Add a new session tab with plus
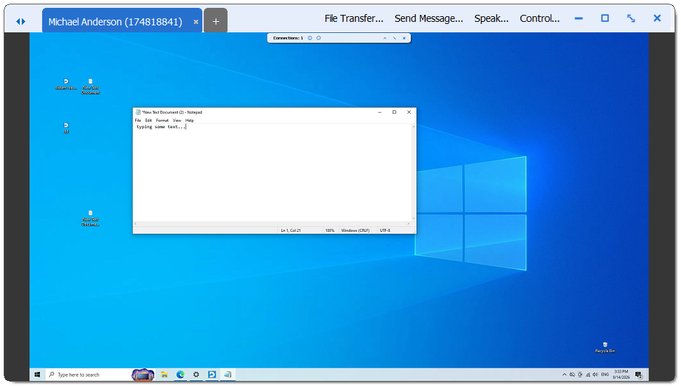Image resolution: width=681 pixels, height=386 pixels. pyautogui.click(x=215, y=21)
